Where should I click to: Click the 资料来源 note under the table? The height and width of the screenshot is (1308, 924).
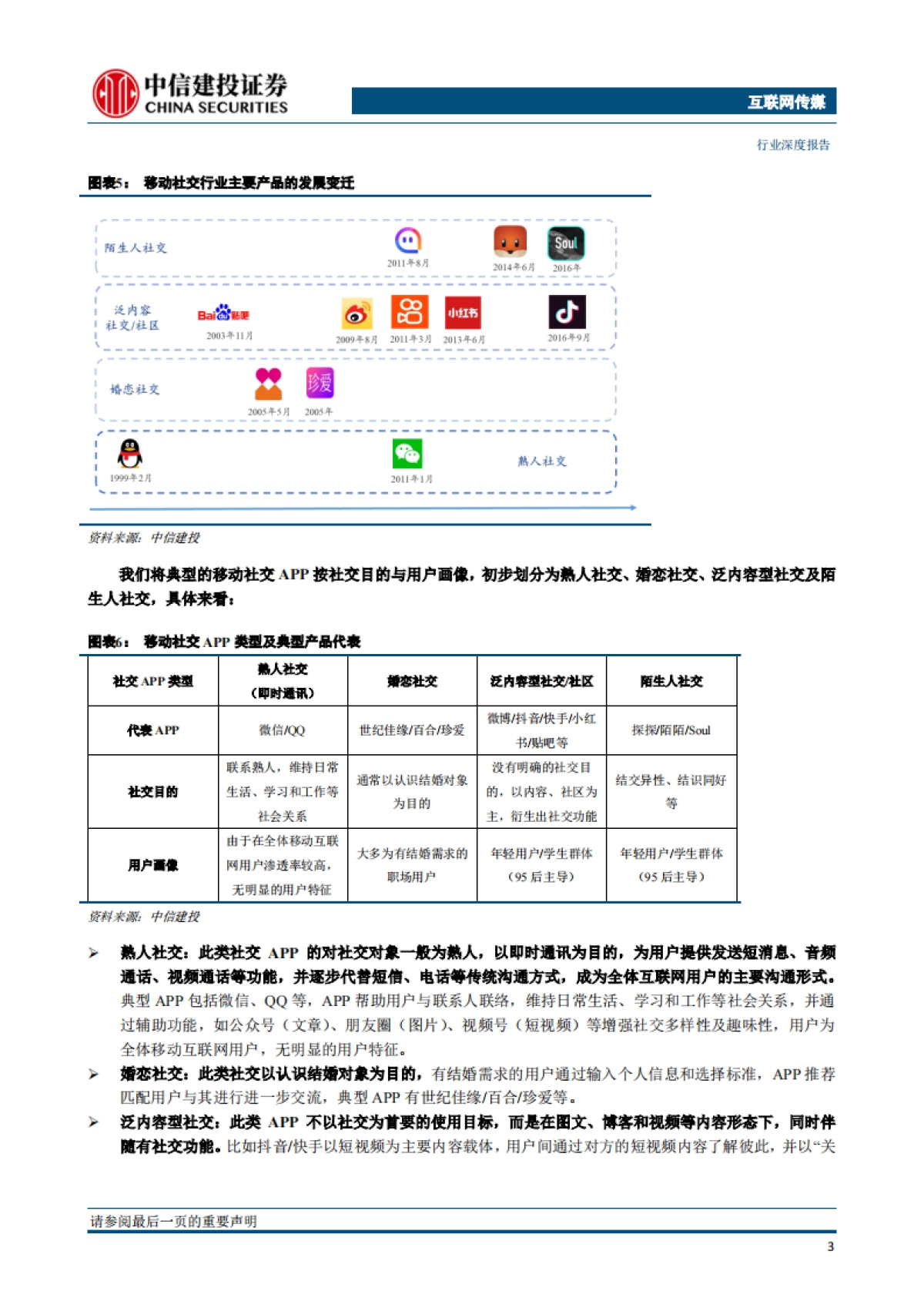pos(143,917)
